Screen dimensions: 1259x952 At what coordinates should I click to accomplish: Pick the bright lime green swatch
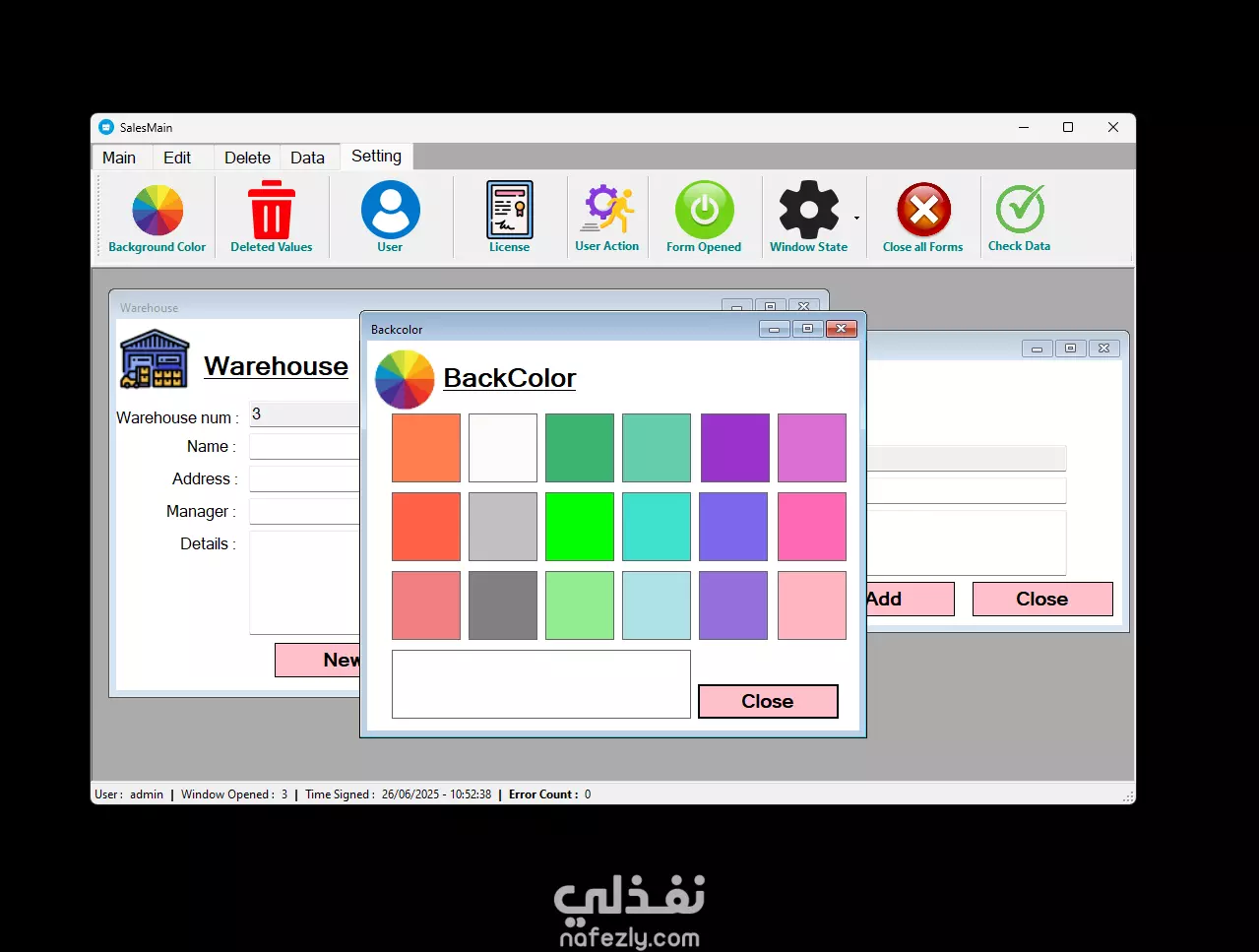[x=580, y=527]
